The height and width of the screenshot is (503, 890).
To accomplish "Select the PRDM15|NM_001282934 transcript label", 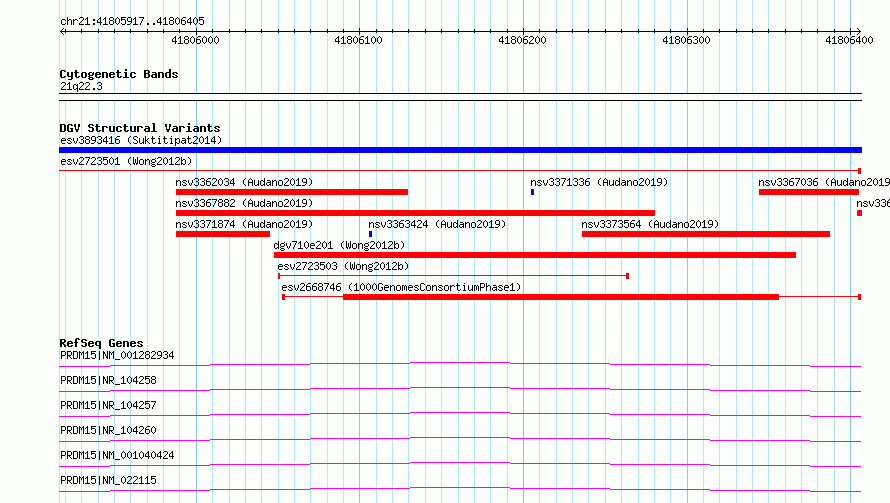I will [117, 355].
